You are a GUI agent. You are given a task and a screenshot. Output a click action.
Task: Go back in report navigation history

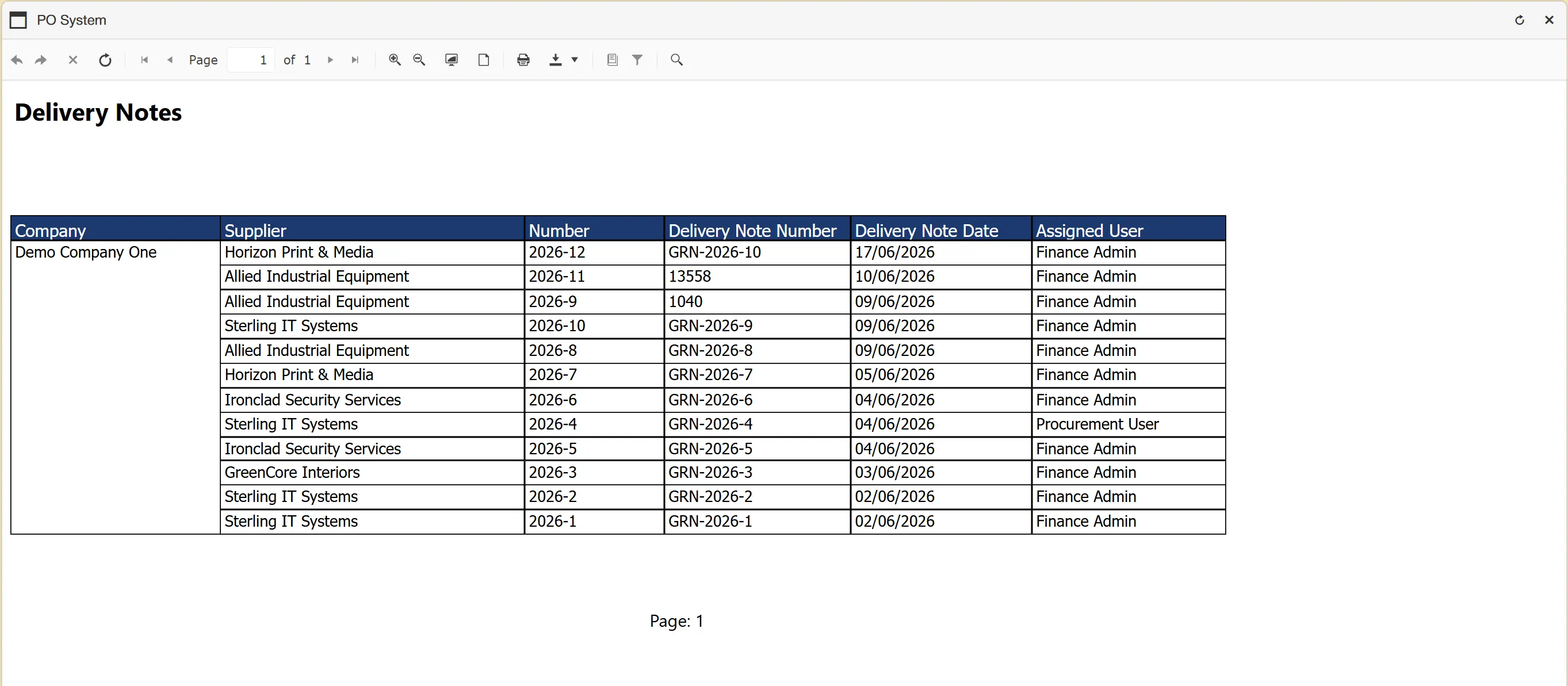[x=17, y=60]
